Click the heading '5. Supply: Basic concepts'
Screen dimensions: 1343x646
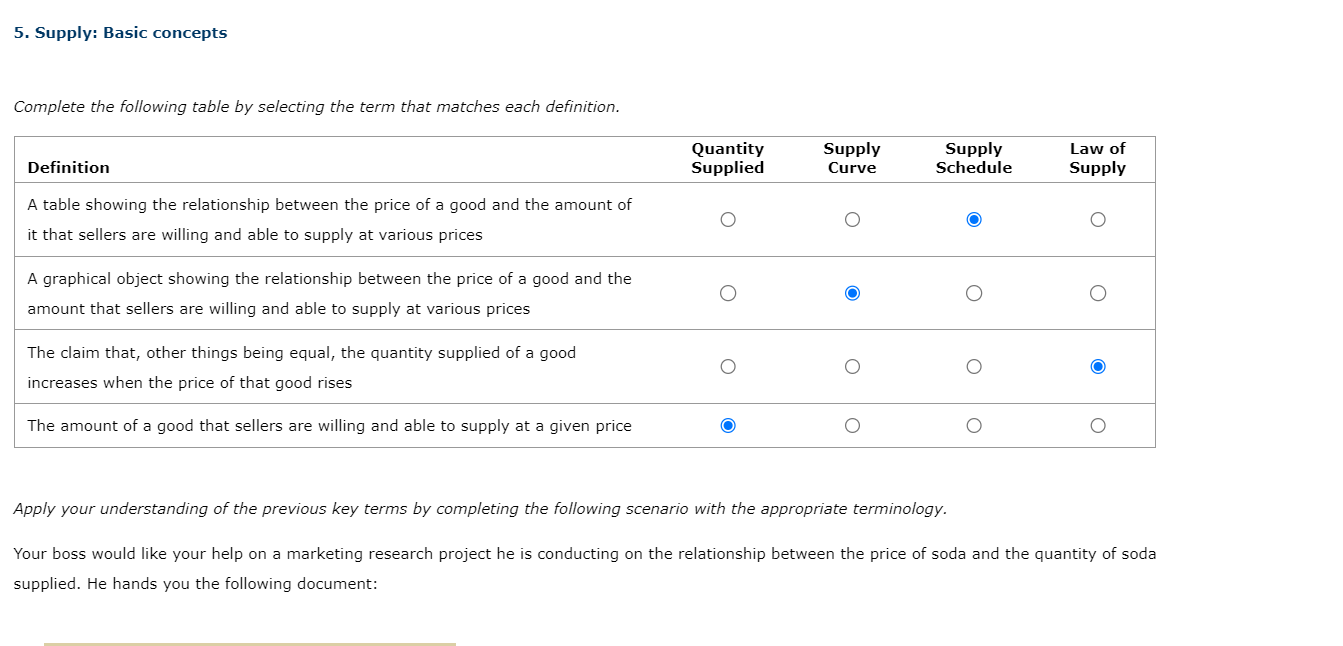120,32
